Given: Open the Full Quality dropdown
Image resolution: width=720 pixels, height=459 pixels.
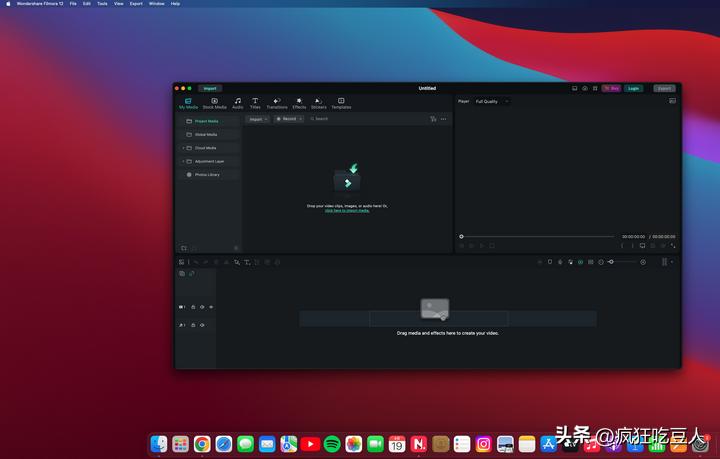Looking at the screenshot, I should (491, 102).
